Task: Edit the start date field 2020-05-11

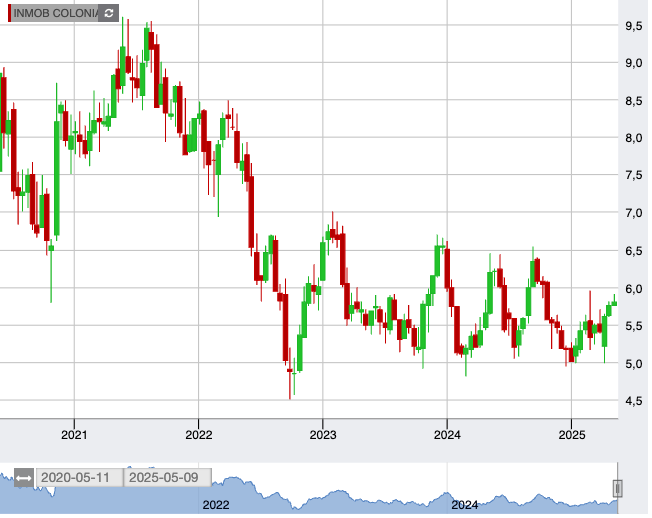Action: point(79,478)
